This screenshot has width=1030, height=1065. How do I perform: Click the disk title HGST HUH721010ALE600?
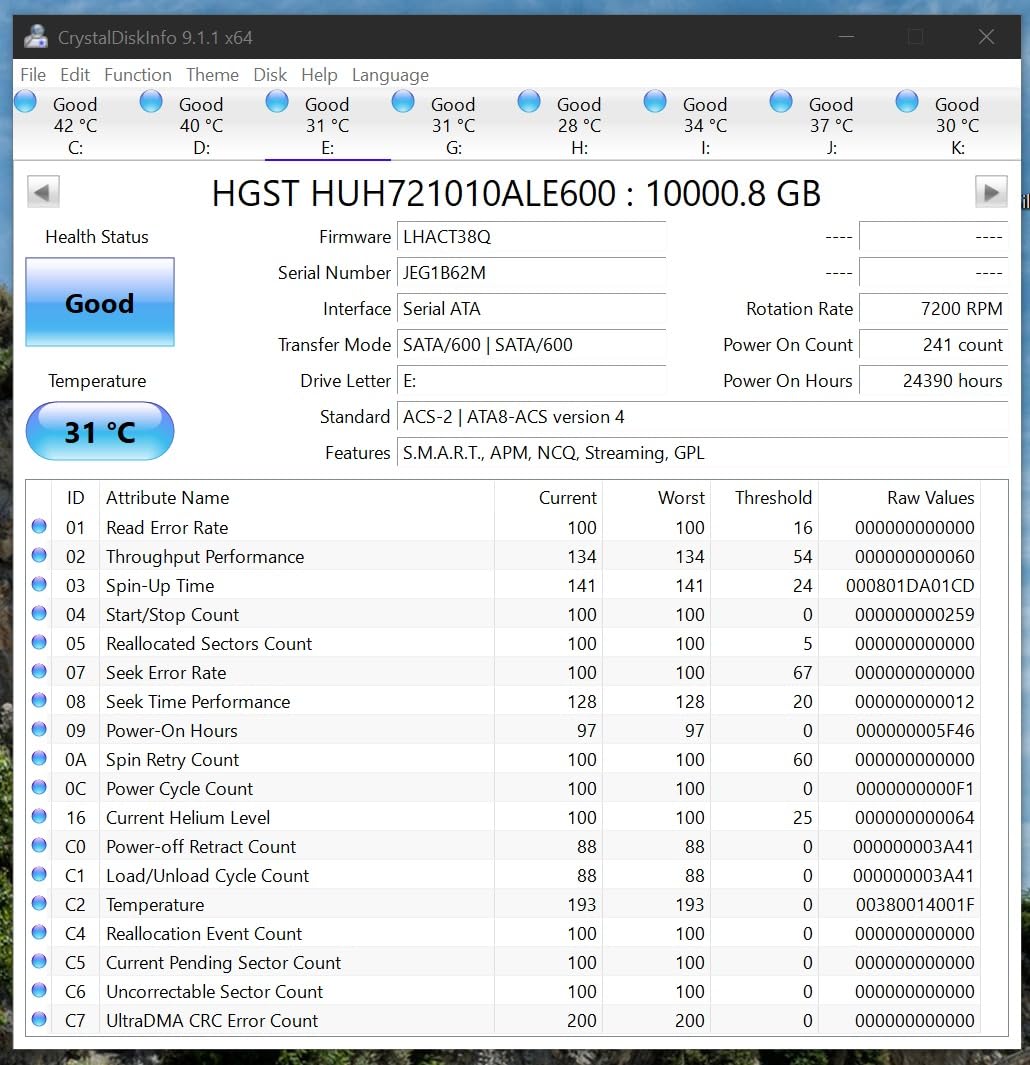coord(516,193)
